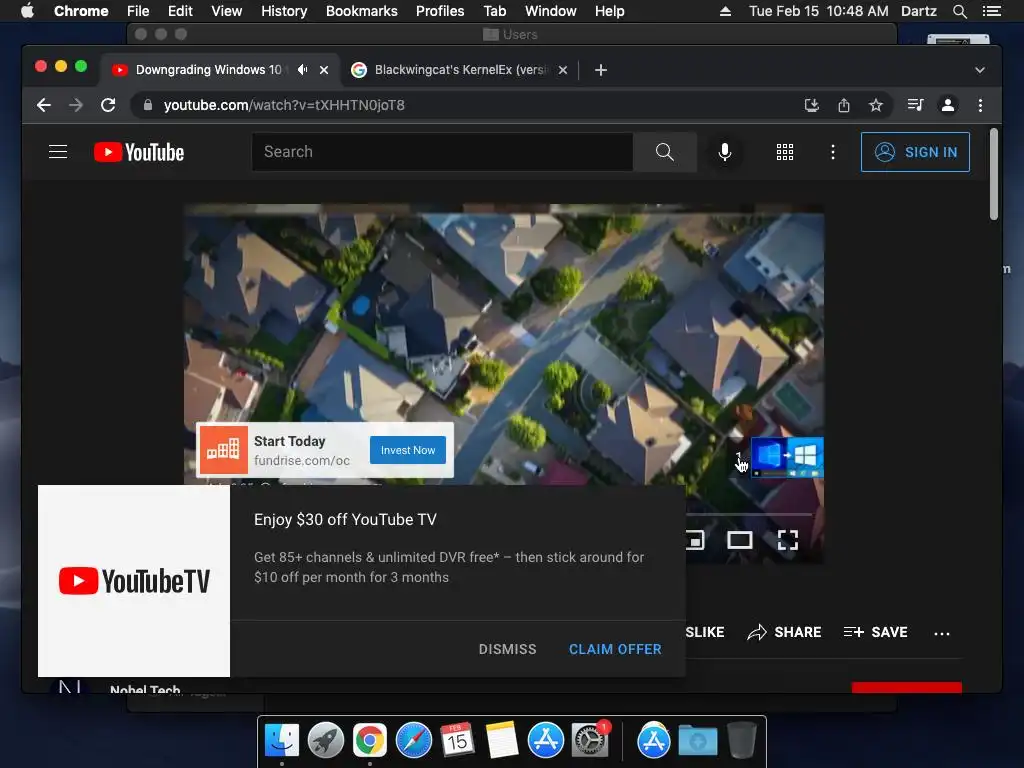Click the page vertical scrollbar
The image size is (1024, 768).
[993, 174]
